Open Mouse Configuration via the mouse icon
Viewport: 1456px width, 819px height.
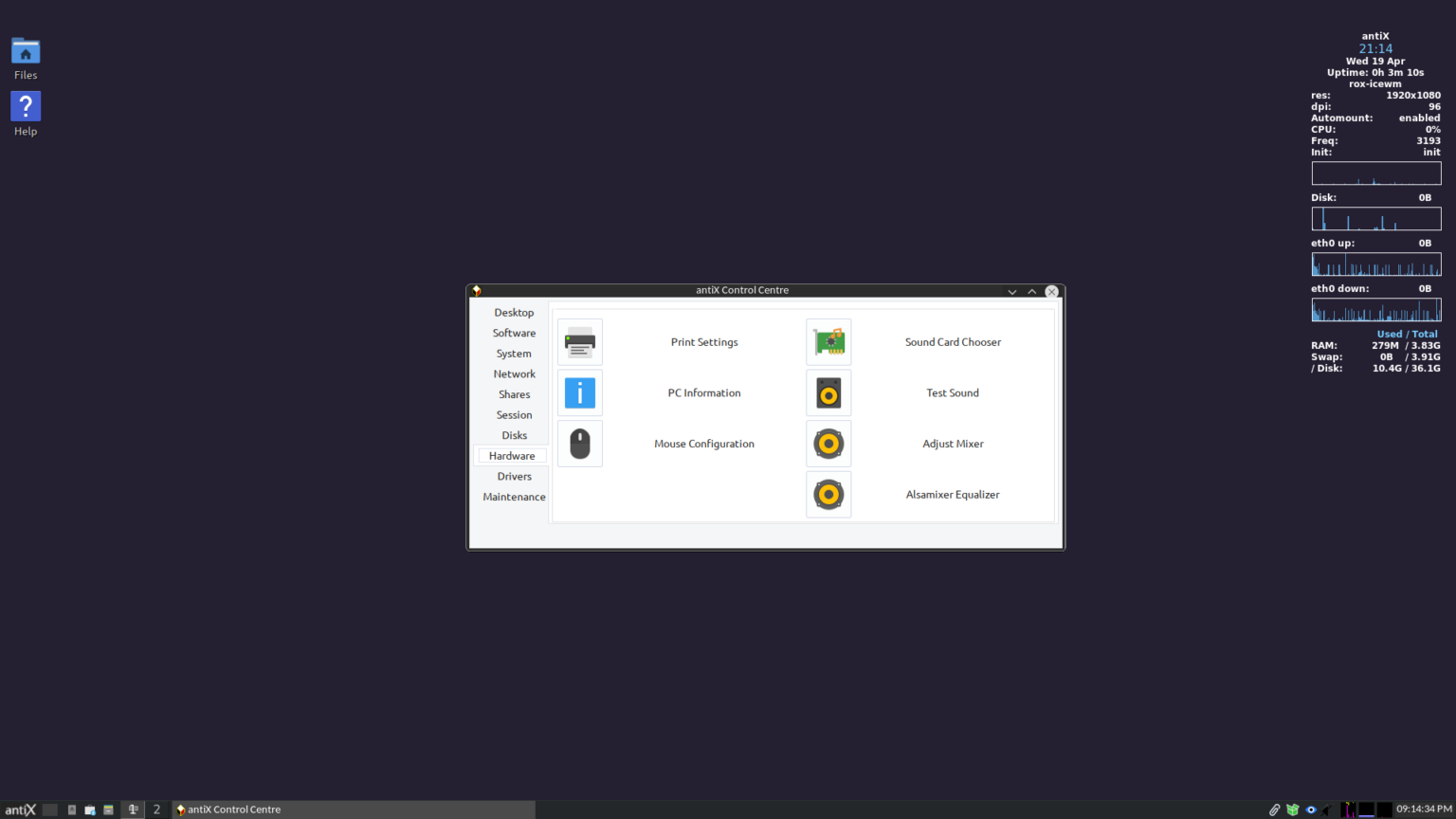[x=579, y=444]
